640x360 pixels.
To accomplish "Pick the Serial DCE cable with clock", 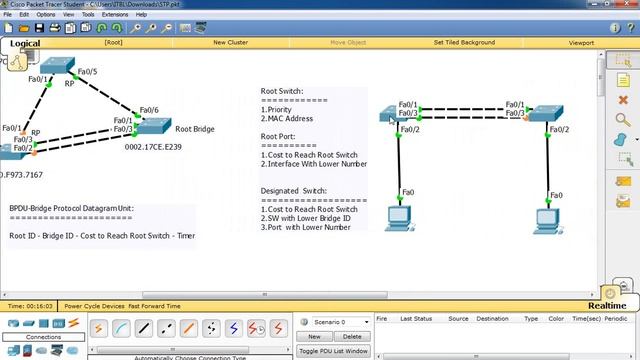I will (256, 329).
